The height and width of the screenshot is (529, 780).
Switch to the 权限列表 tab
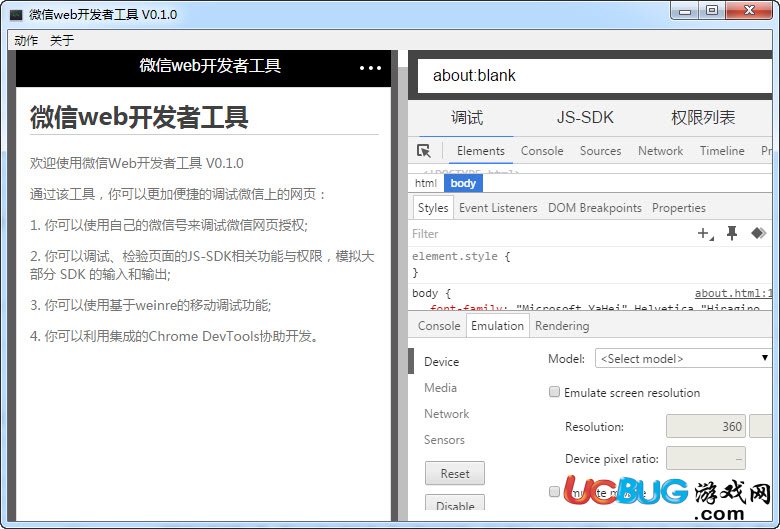[703, 118]
